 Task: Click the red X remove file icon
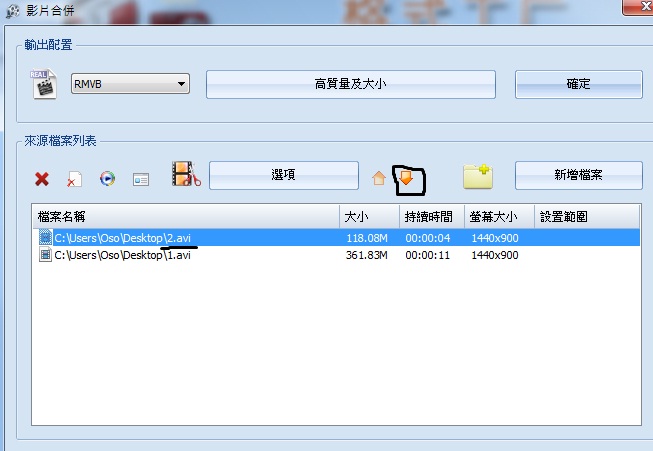tap(42, 179)
